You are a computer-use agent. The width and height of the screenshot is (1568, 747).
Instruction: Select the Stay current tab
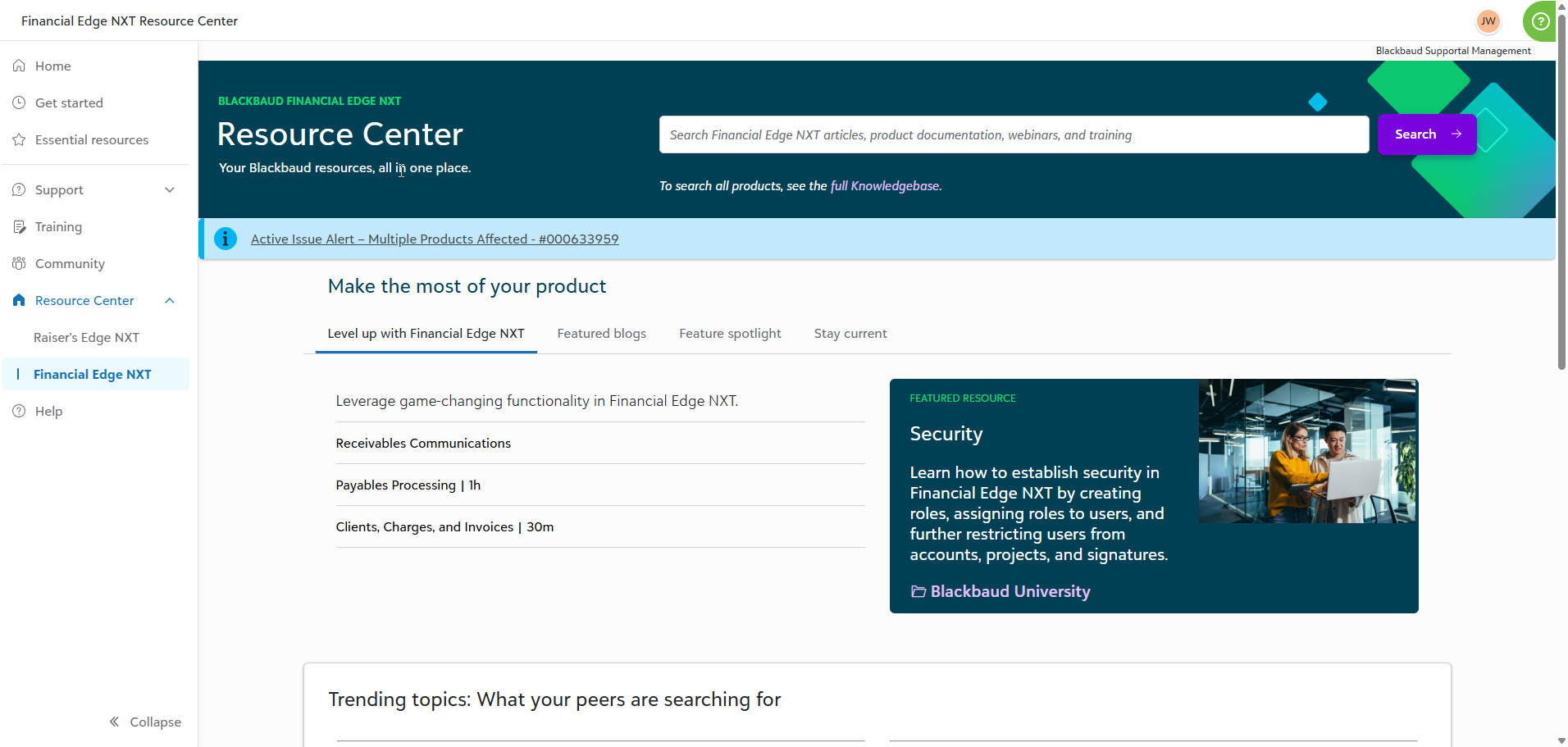point(850,334)
